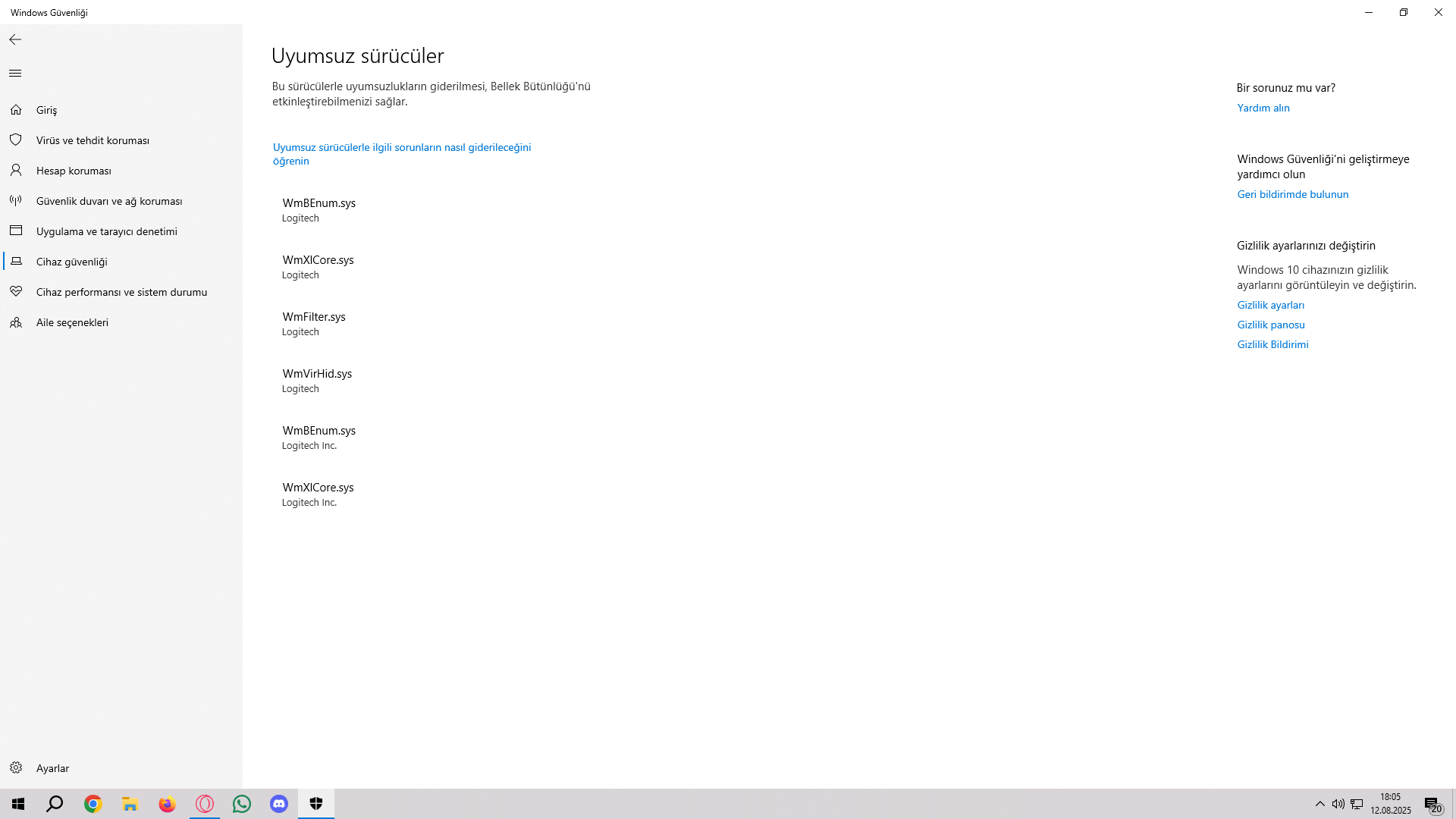Click the Giriş home icon
This screenshot has height=819, width=1456.
point(16,110)
